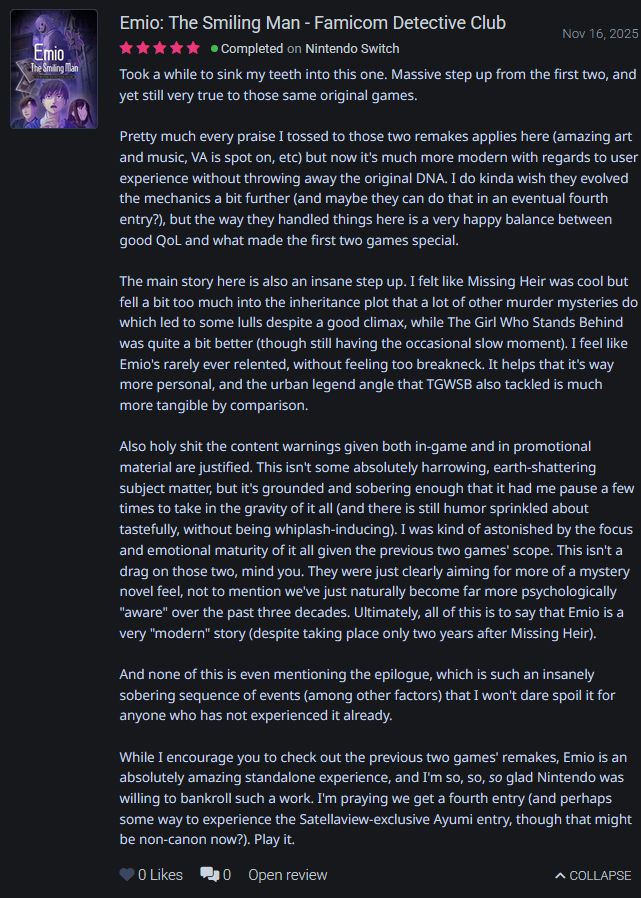Viewport: 641px width, 898px height.
Task: Click the first star of the rating
Action: click(127, 46)
